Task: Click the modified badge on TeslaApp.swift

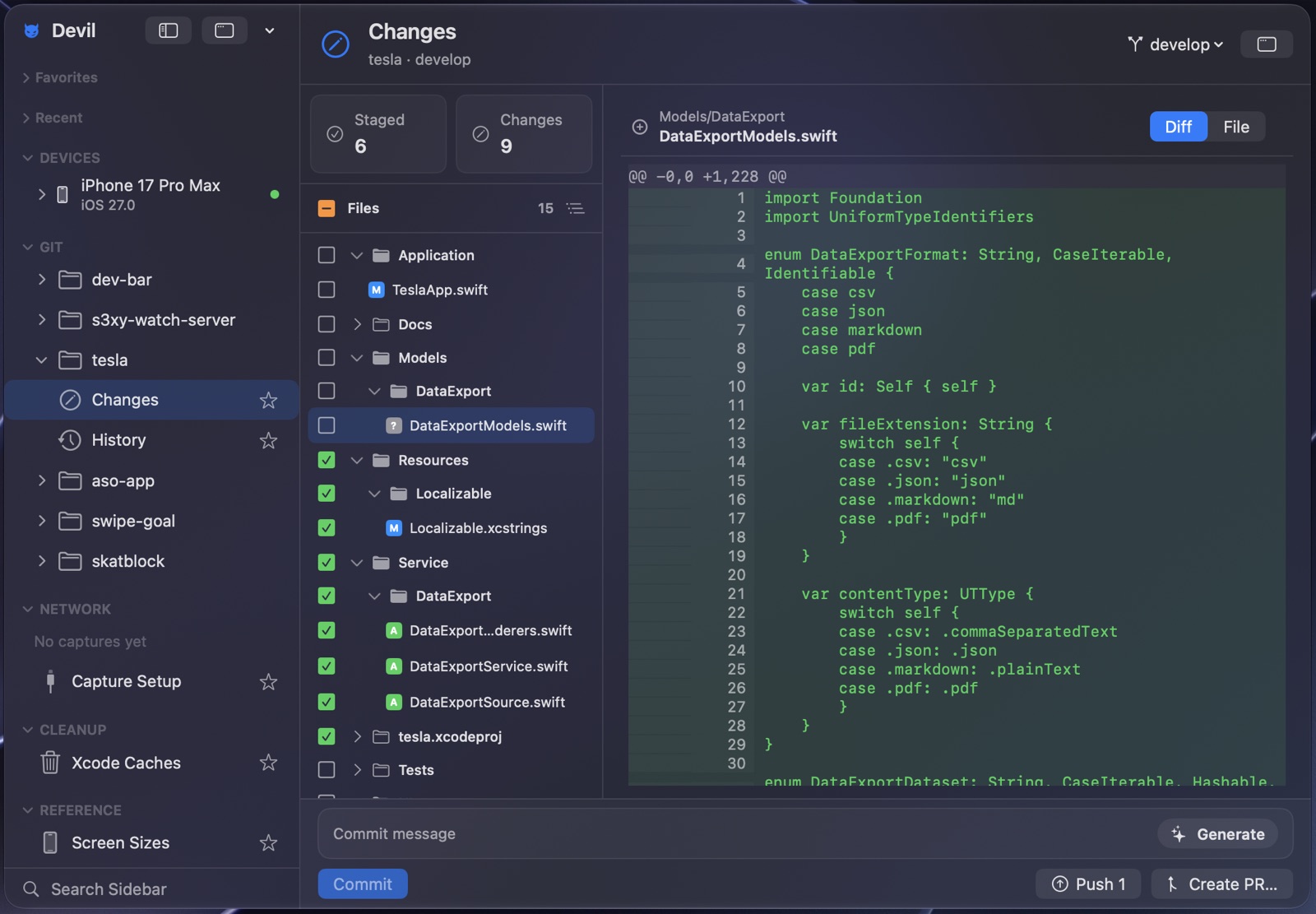Action: click(x=376, y=290)
